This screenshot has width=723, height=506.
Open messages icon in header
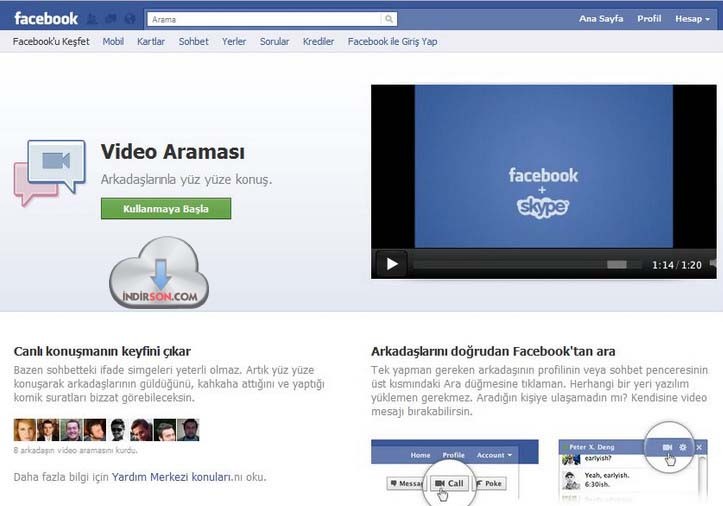(111, 19)
